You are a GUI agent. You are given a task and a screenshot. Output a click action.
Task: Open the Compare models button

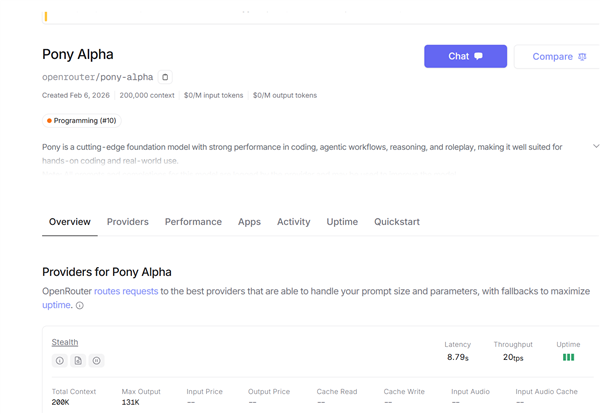(x=558, y=57)
